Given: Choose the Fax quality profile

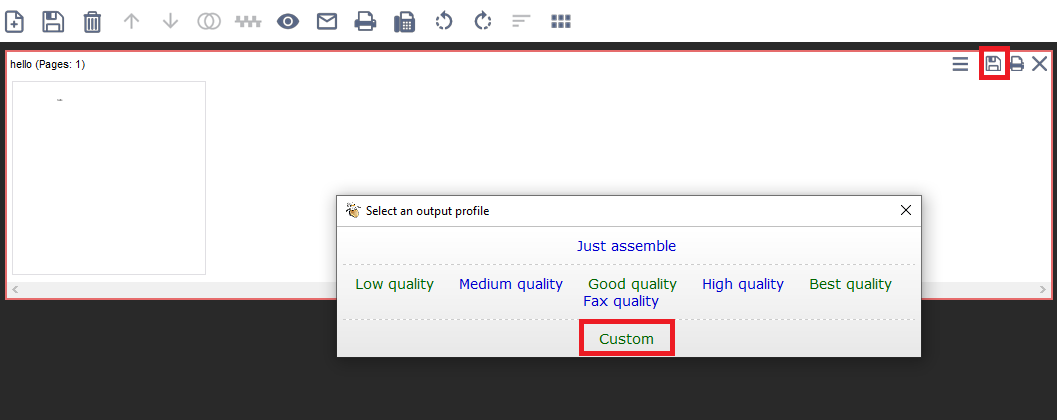Looking at the screenshot, I should [x=621, y=301].
